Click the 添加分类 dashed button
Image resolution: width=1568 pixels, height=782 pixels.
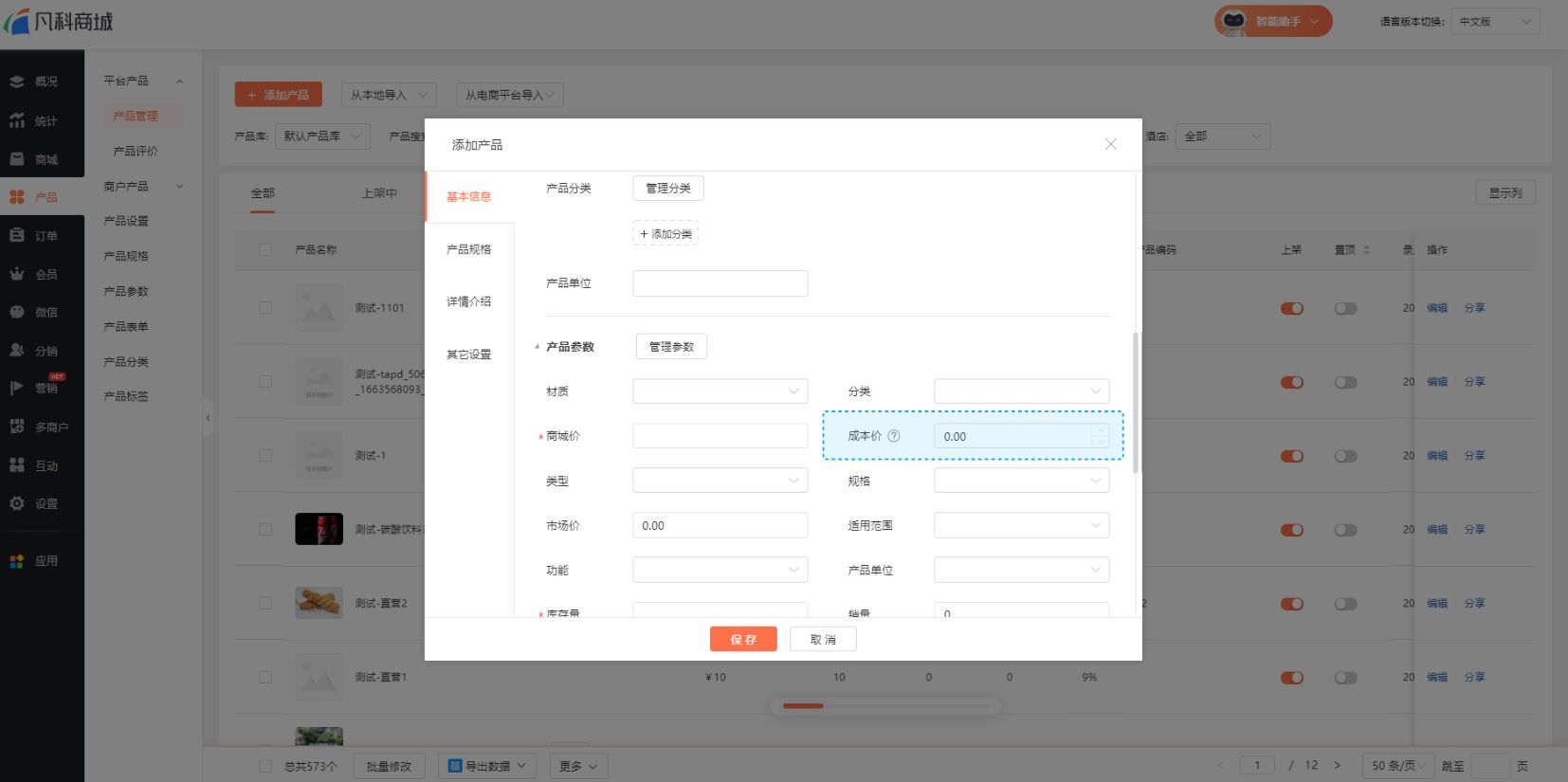click(665, 234)
